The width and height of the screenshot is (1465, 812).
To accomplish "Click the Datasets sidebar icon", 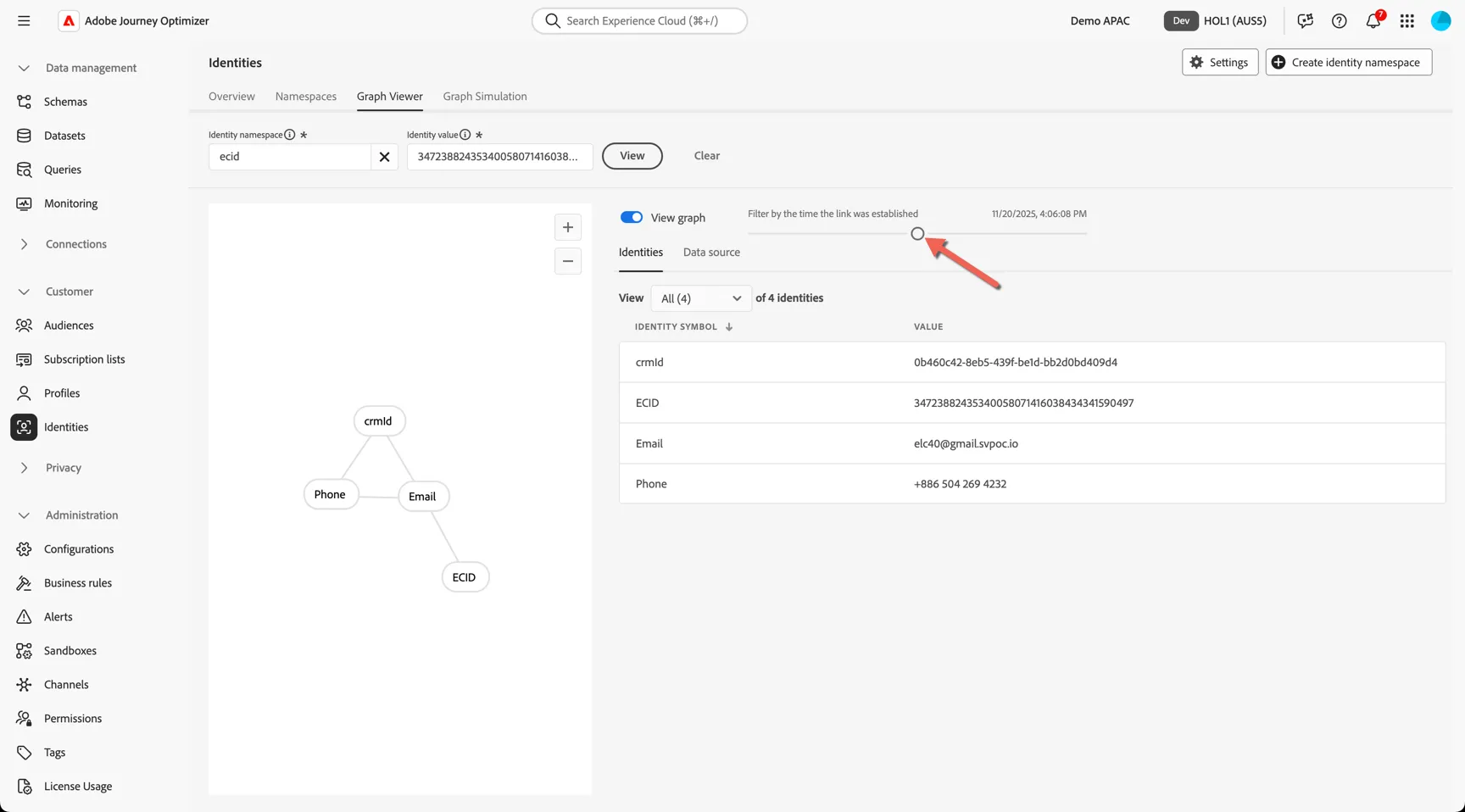I will click(24, 136).
